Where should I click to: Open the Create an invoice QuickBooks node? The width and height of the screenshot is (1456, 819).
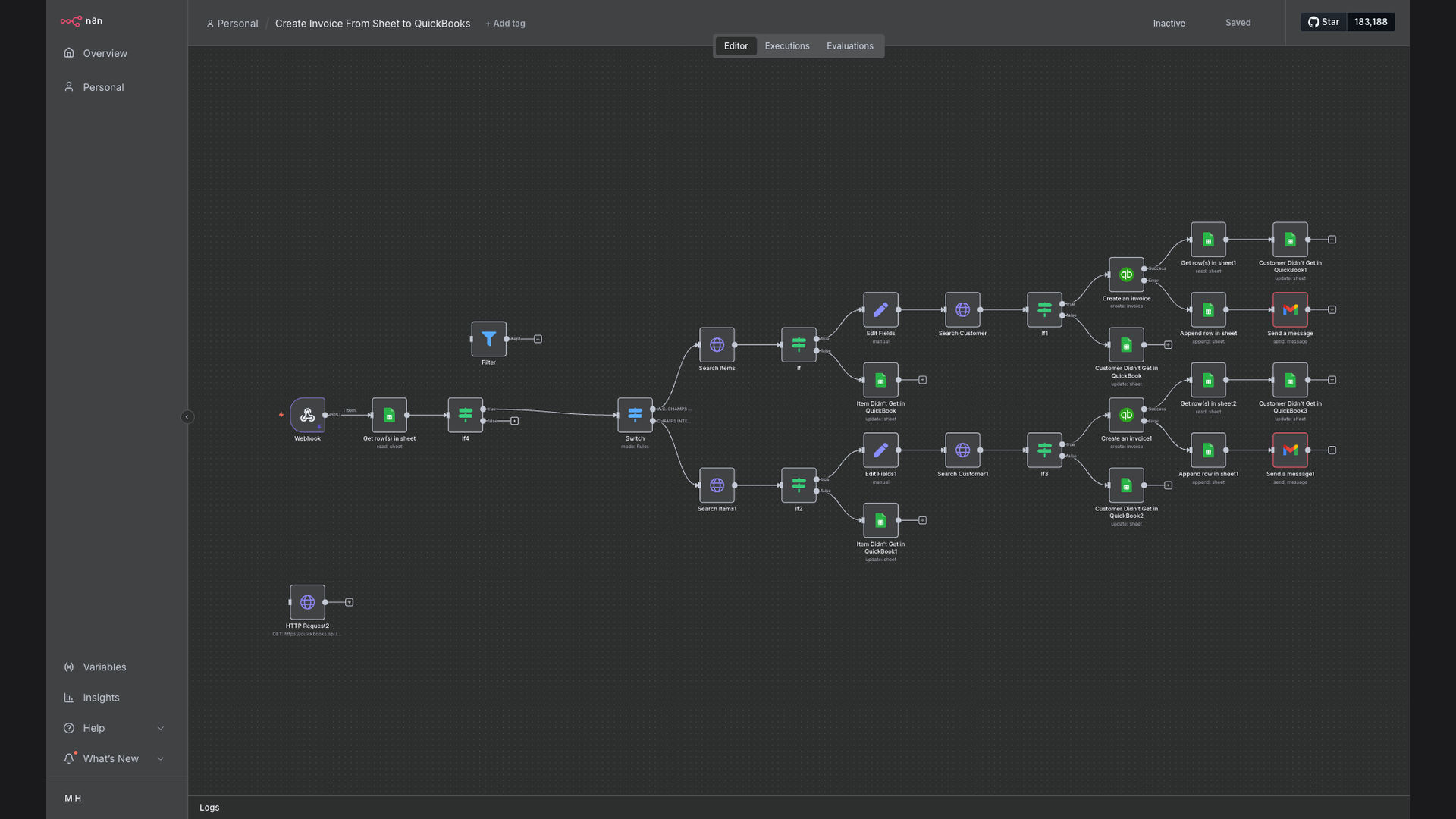[x=1126, y=275]
